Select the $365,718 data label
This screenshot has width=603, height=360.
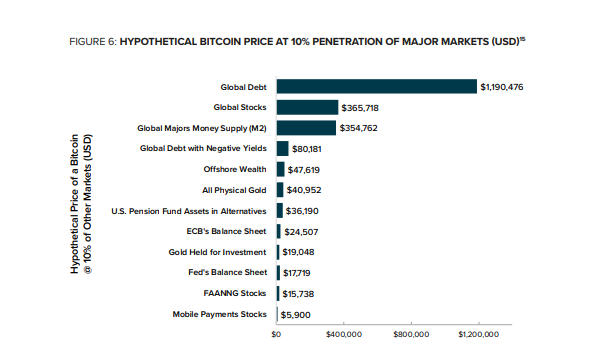(x=360, y=108)
